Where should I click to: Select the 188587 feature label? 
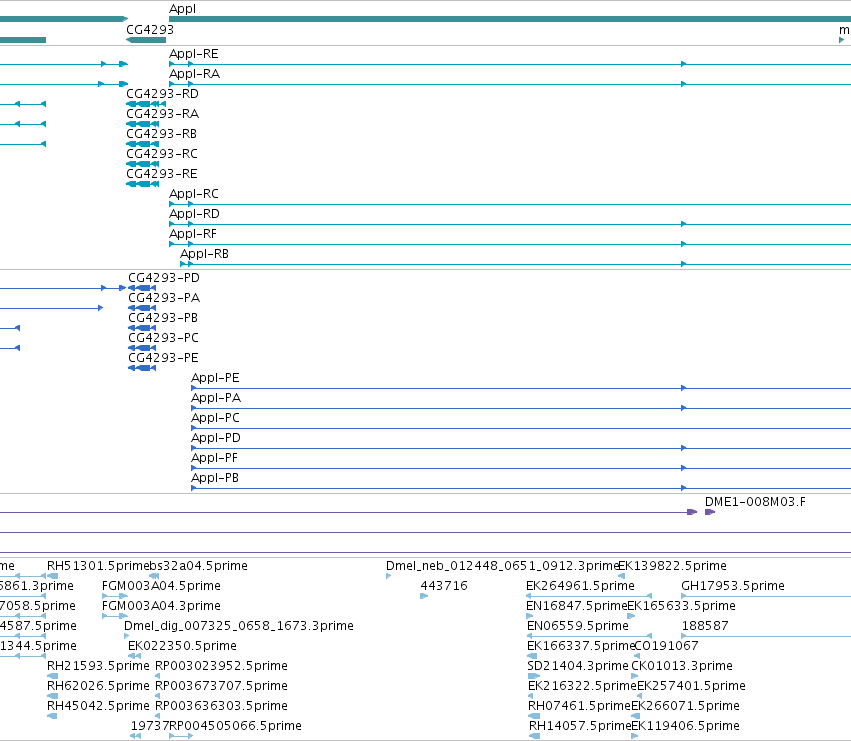[x=705, y=626]
